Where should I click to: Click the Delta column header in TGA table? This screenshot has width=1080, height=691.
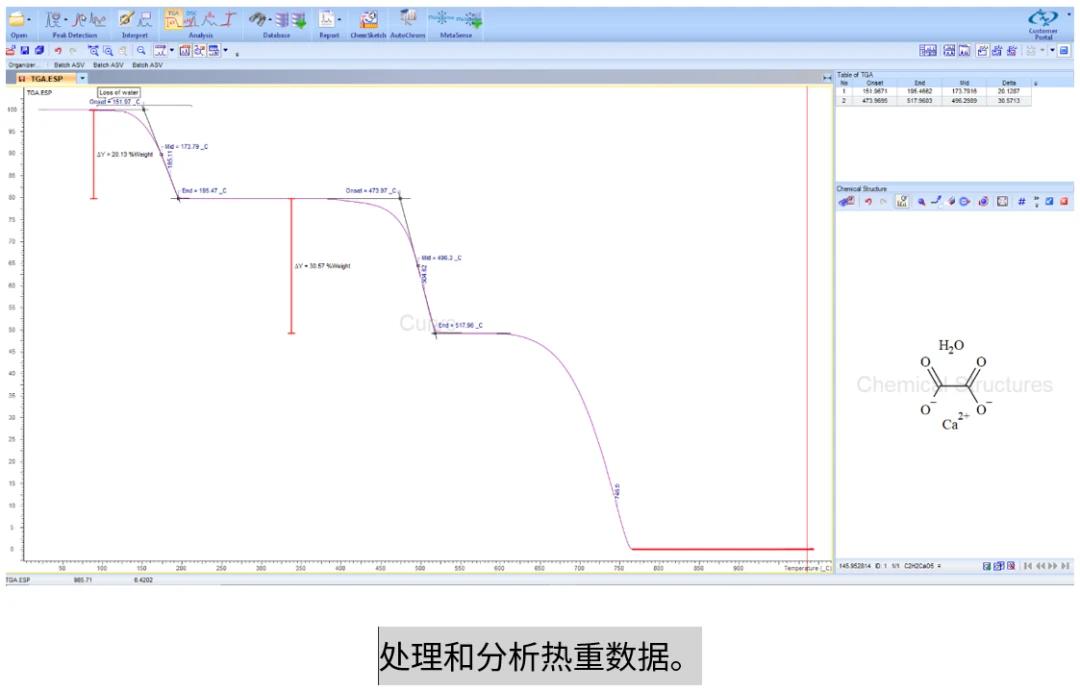[1009, 83]
